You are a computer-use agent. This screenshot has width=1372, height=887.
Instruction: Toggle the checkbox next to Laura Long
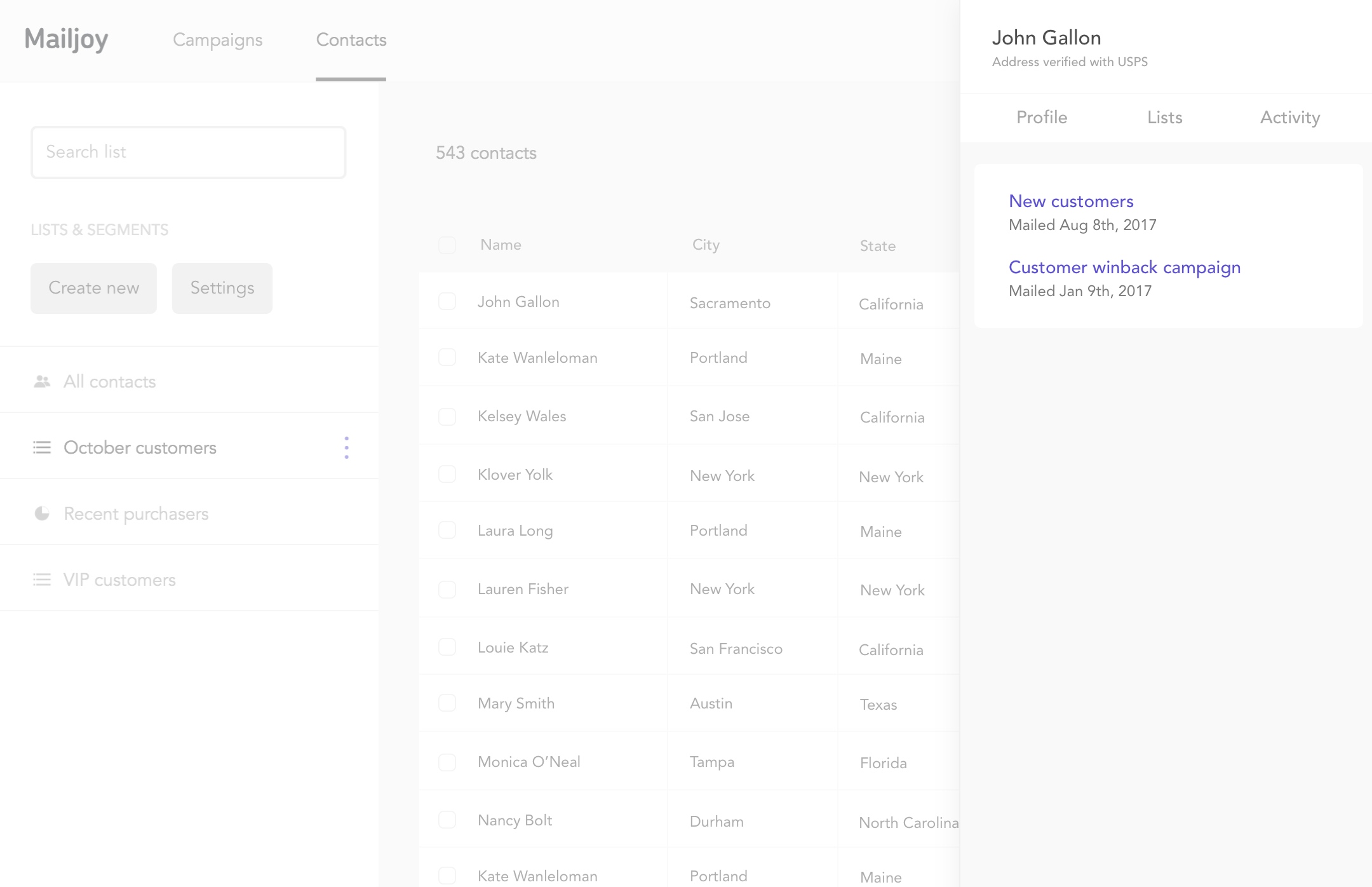point(448,530)
